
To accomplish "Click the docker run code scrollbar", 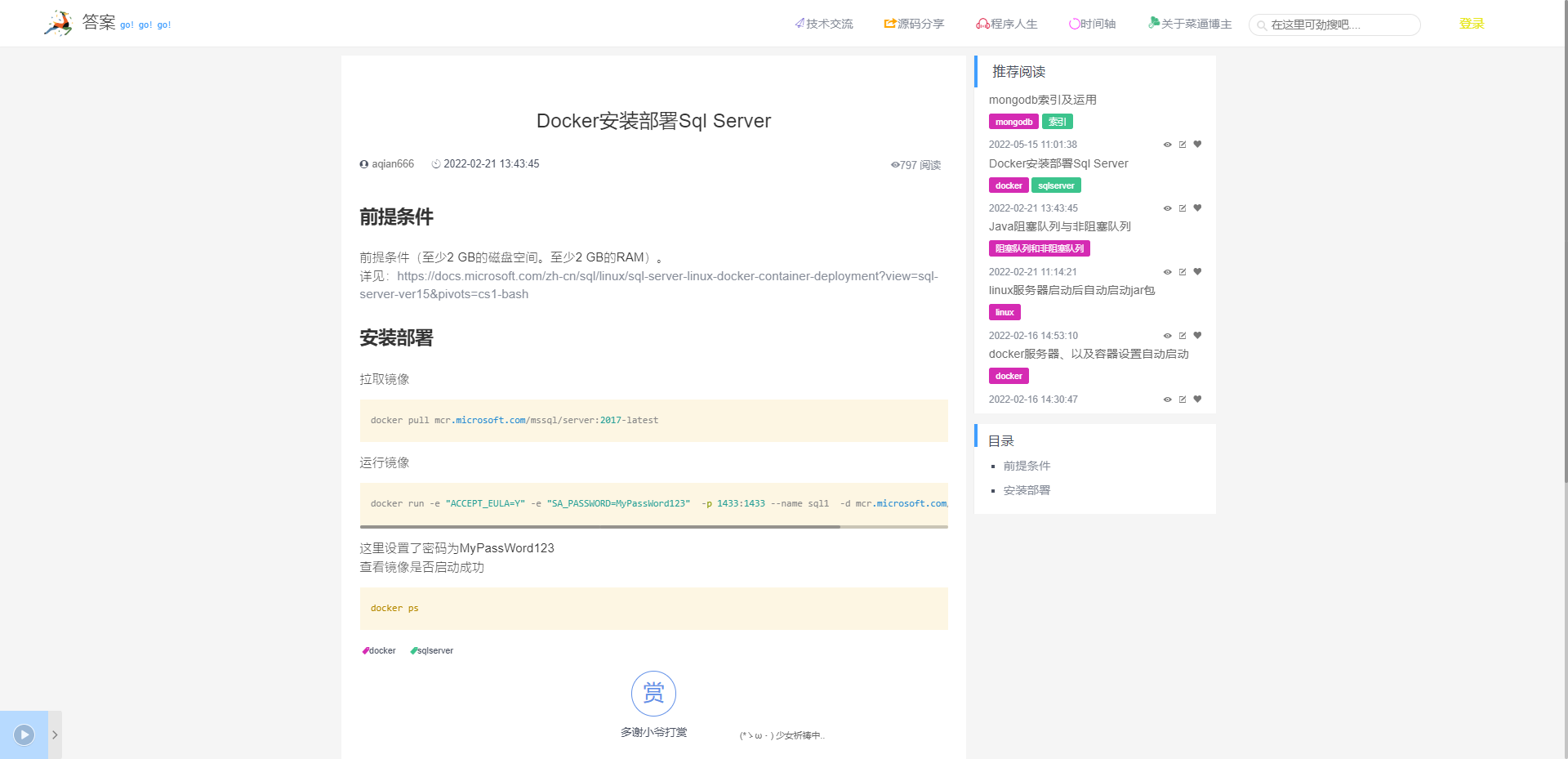I will pos(600,527).
